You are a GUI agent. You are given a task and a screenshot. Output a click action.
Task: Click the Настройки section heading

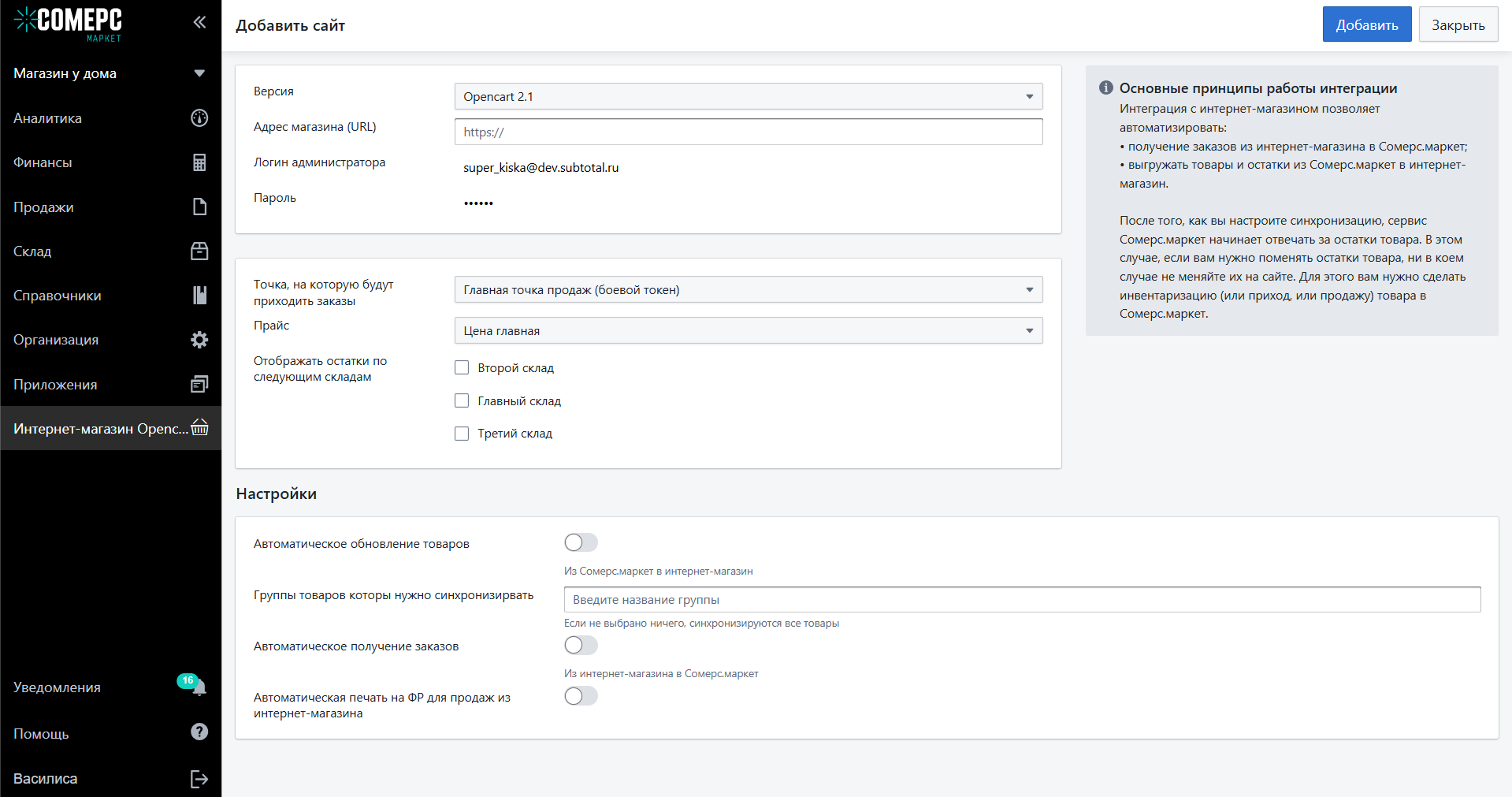point(277,493)
